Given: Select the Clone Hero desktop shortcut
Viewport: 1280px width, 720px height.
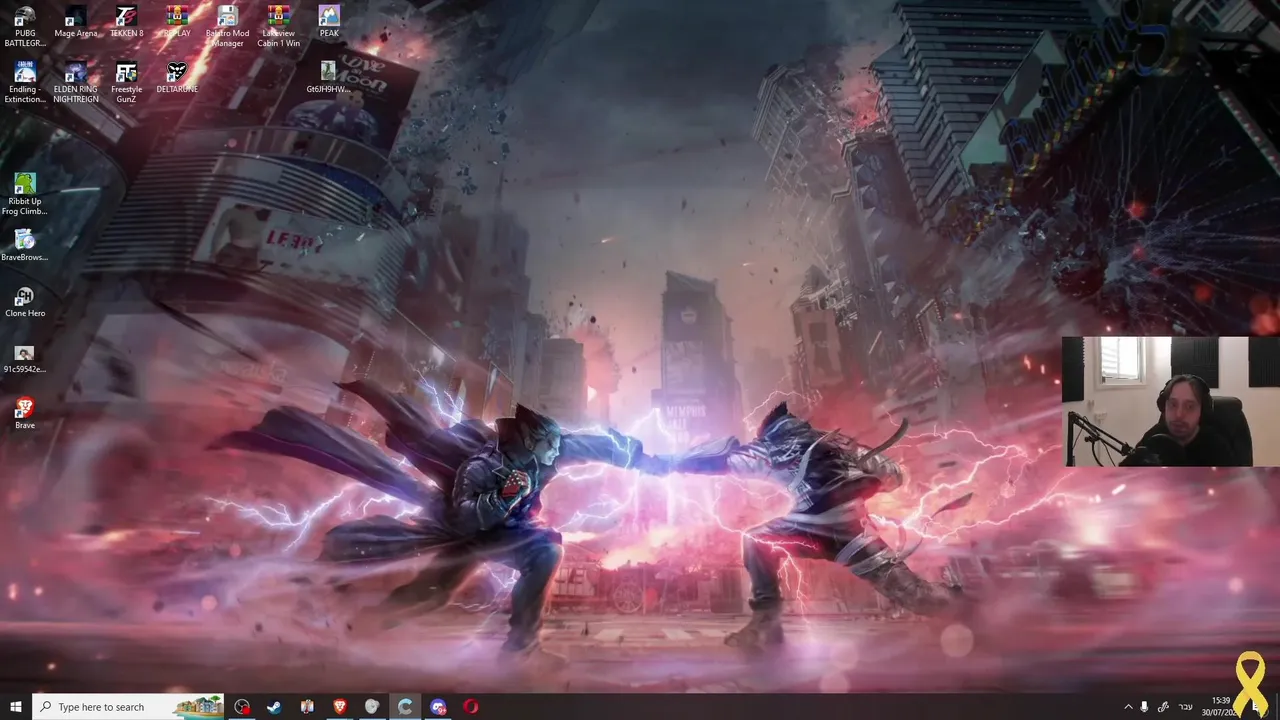Looking at the screenshot, I should [x=25, y=302].
